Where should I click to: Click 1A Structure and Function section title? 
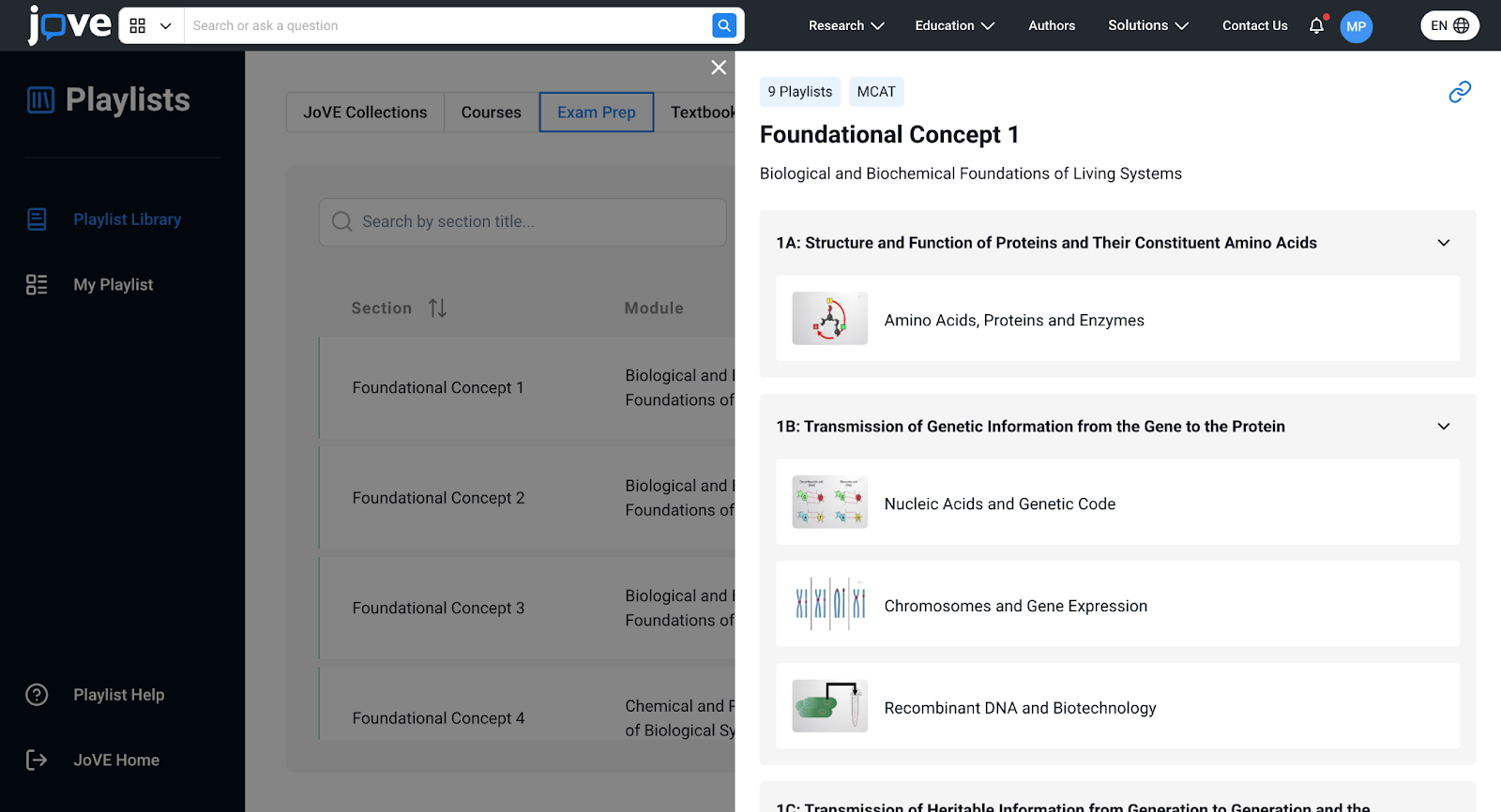pyautogui.click(x=1046, y=243)
